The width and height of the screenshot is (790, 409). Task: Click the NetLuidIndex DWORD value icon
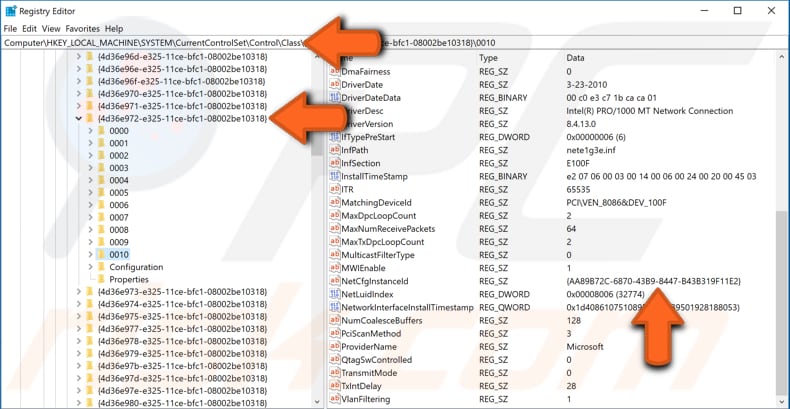click(335, 294)
